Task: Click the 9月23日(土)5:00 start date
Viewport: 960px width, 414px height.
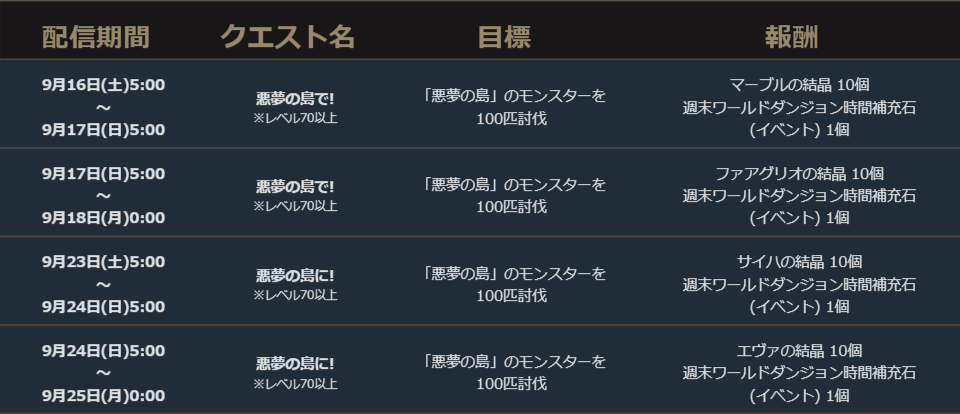Action: tap(104, 262)
